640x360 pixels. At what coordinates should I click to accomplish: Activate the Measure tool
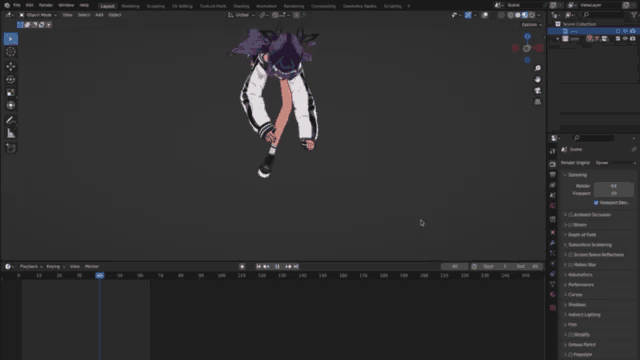(11, 133)
